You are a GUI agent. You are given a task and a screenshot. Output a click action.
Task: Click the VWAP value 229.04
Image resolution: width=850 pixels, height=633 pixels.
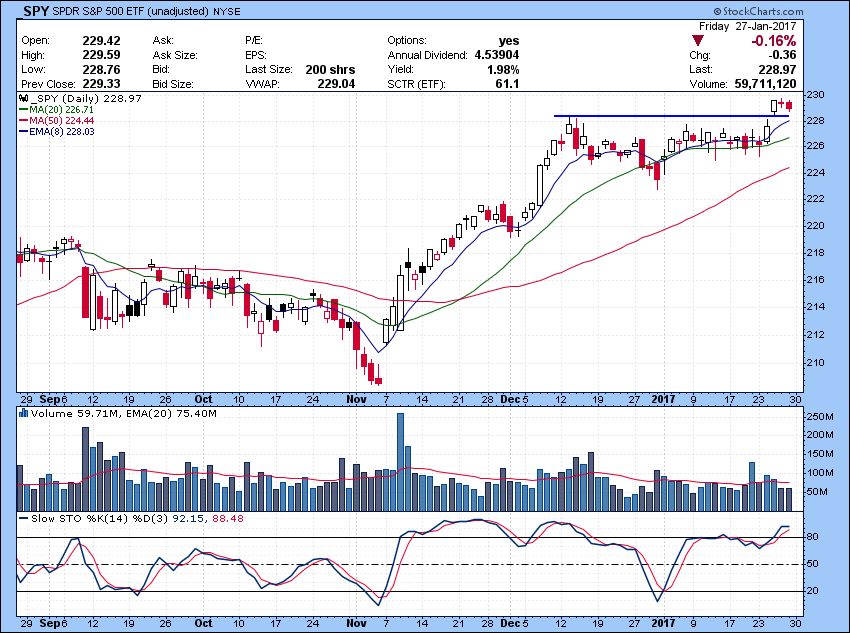tap(336, 84)
